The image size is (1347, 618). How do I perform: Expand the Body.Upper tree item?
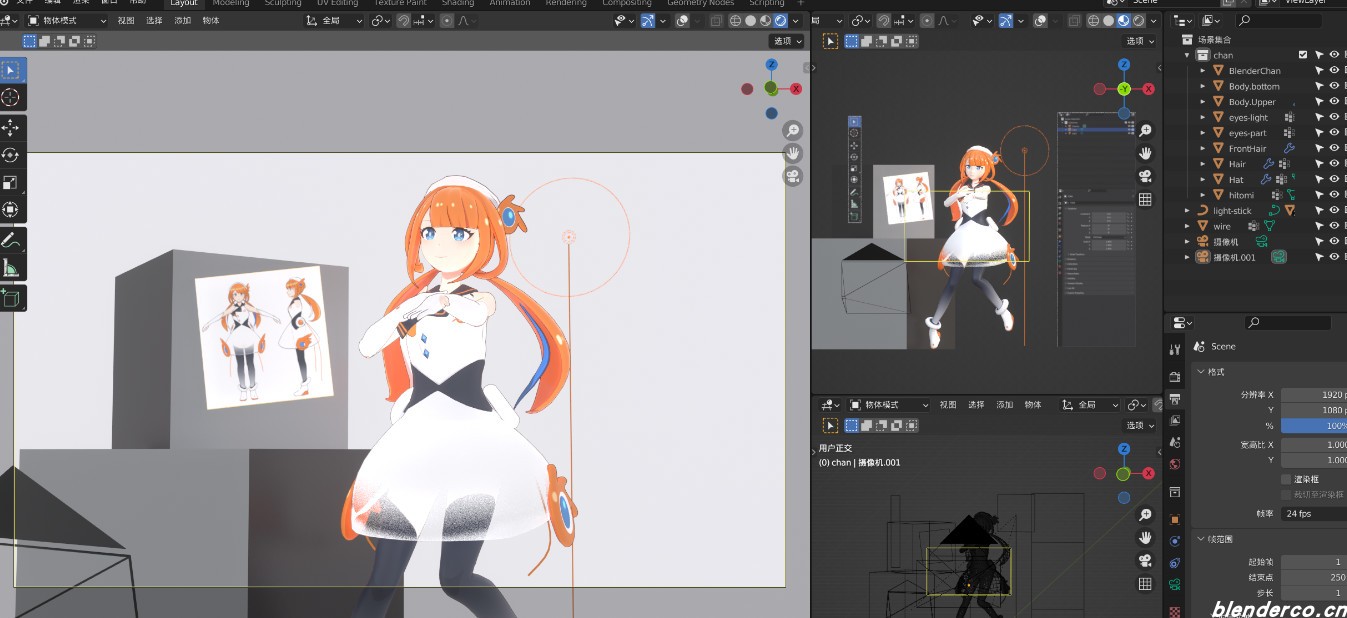pyautogui.click(x=1202, y=102)
